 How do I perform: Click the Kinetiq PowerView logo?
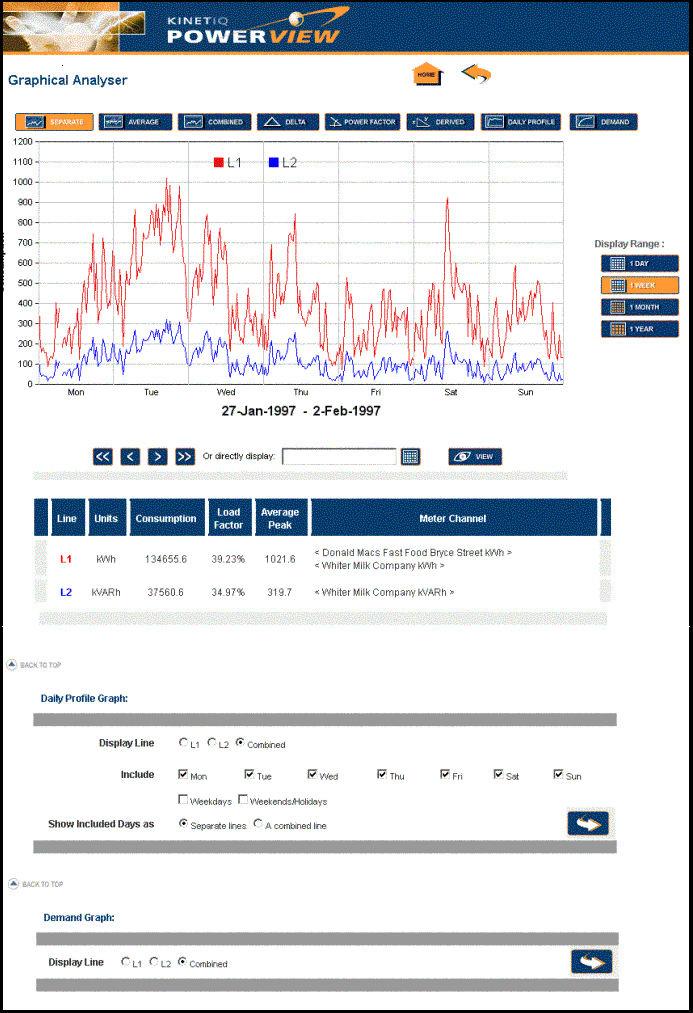tap(257, 28)
